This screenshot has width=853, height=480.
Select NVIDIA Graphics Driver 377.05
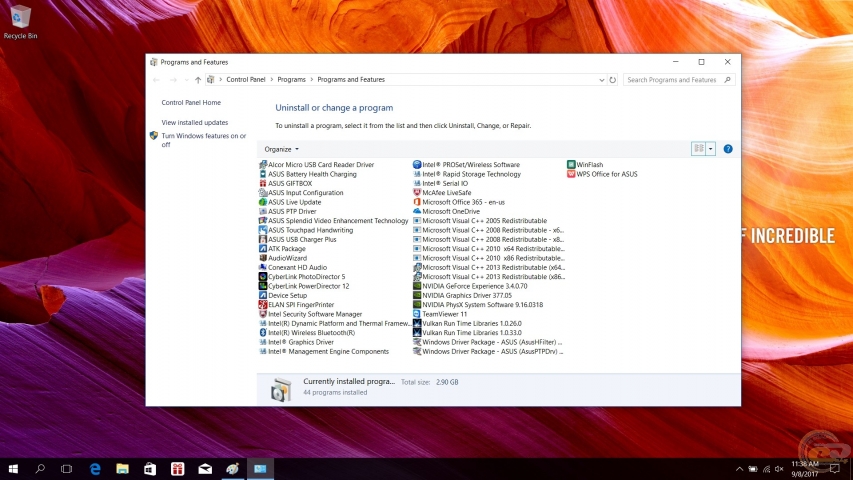(462, 295)
